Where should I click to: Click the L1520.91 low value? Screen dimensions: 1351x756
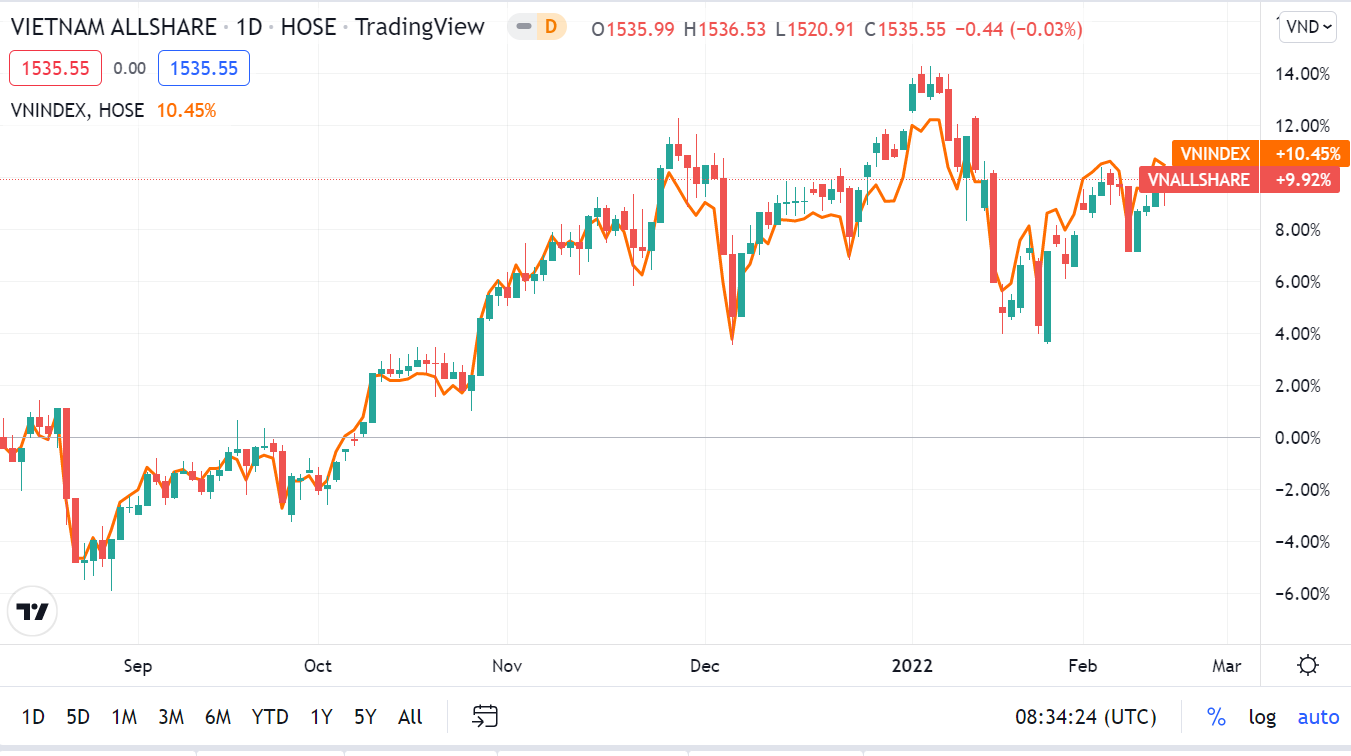click(815, 29)
